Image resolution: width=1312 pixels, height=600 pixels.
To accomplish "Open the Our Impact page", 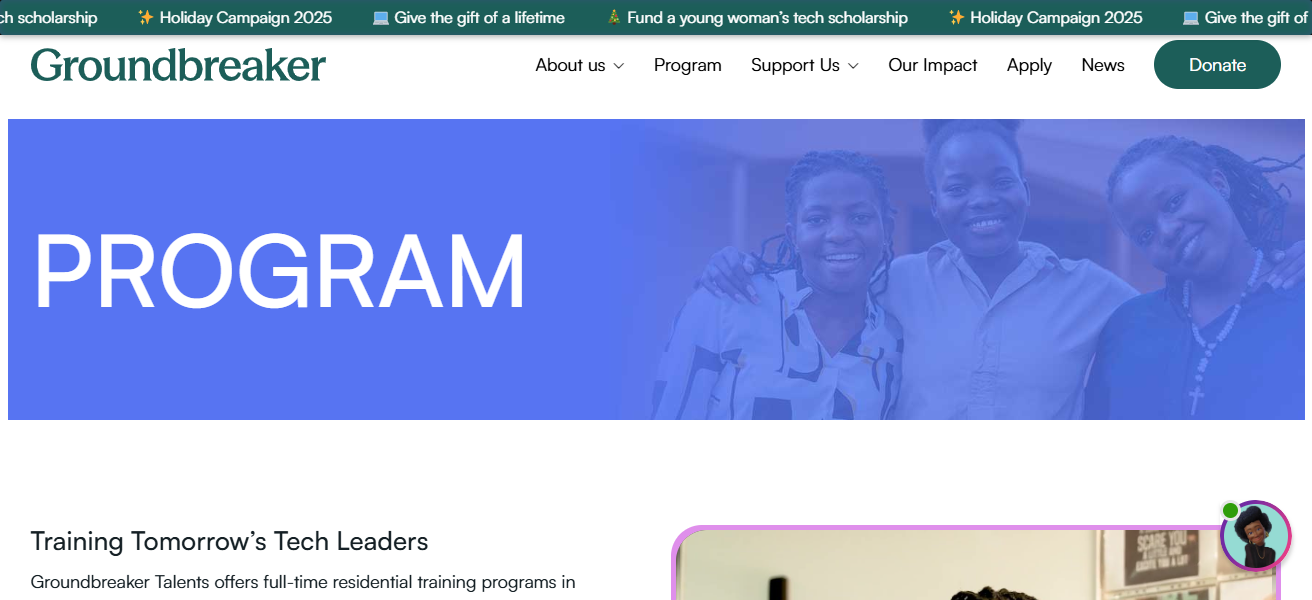I will [x=933, y=65].
